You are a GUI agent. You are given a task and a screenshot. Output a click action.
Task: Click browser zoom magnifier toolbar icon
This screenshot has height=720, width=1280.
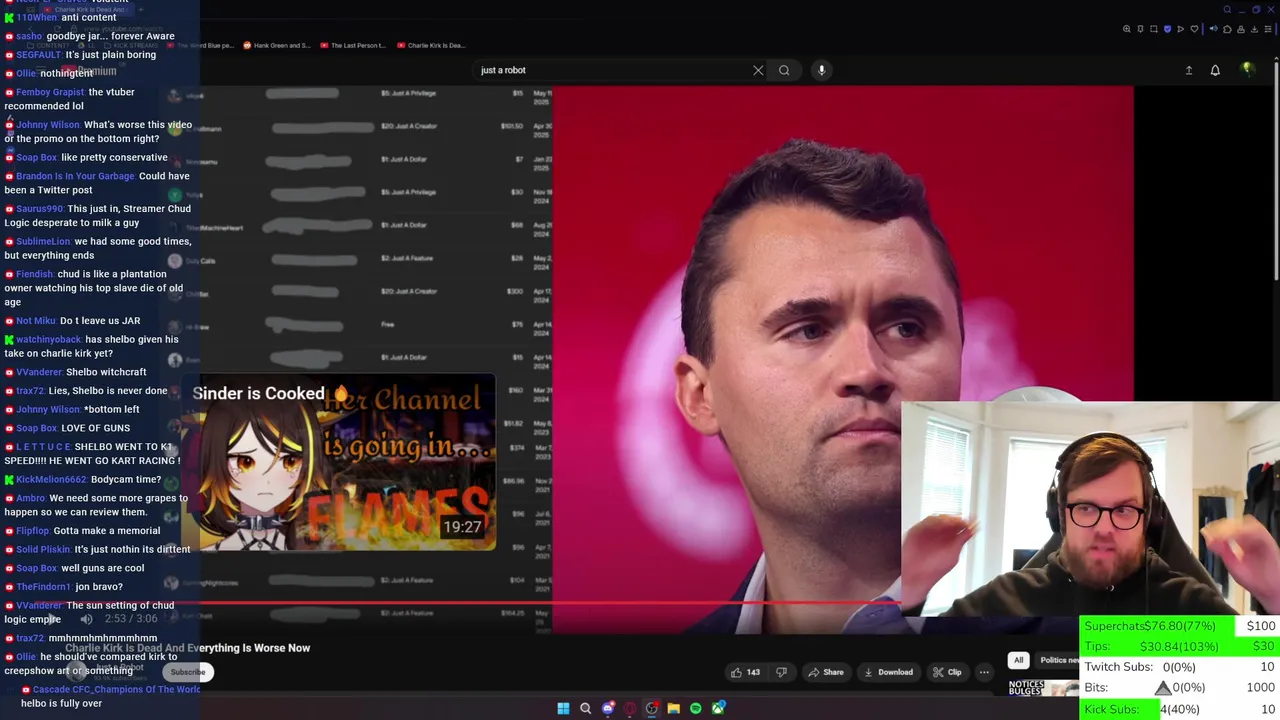click(x=1126, y=29)
